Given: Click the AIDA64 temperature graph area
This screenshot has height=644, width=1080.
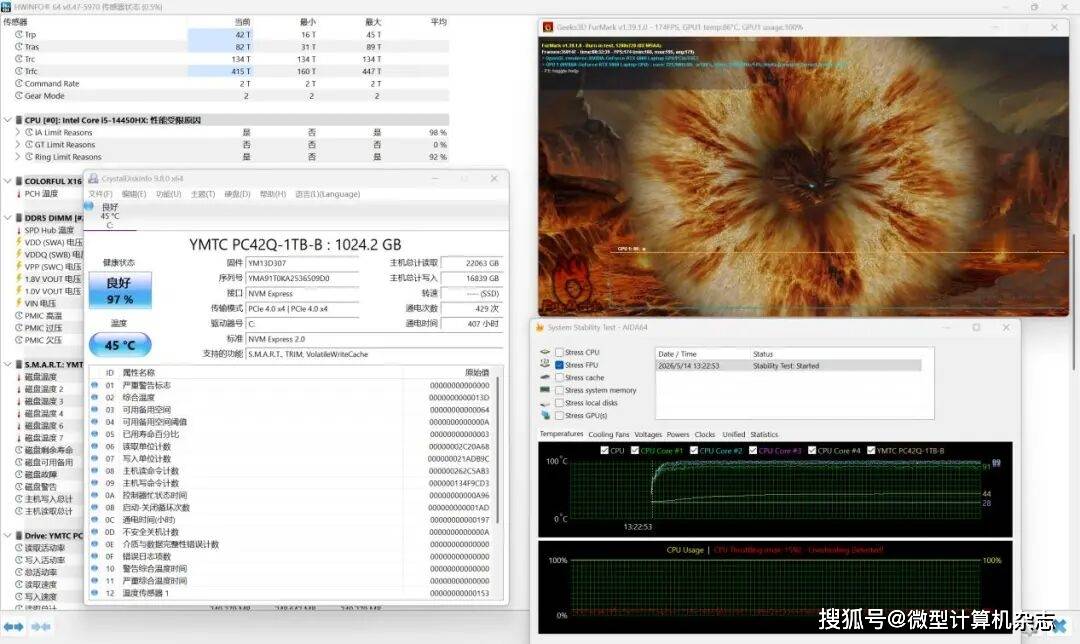Looking at the screenshot, I should tap(776, 490).
